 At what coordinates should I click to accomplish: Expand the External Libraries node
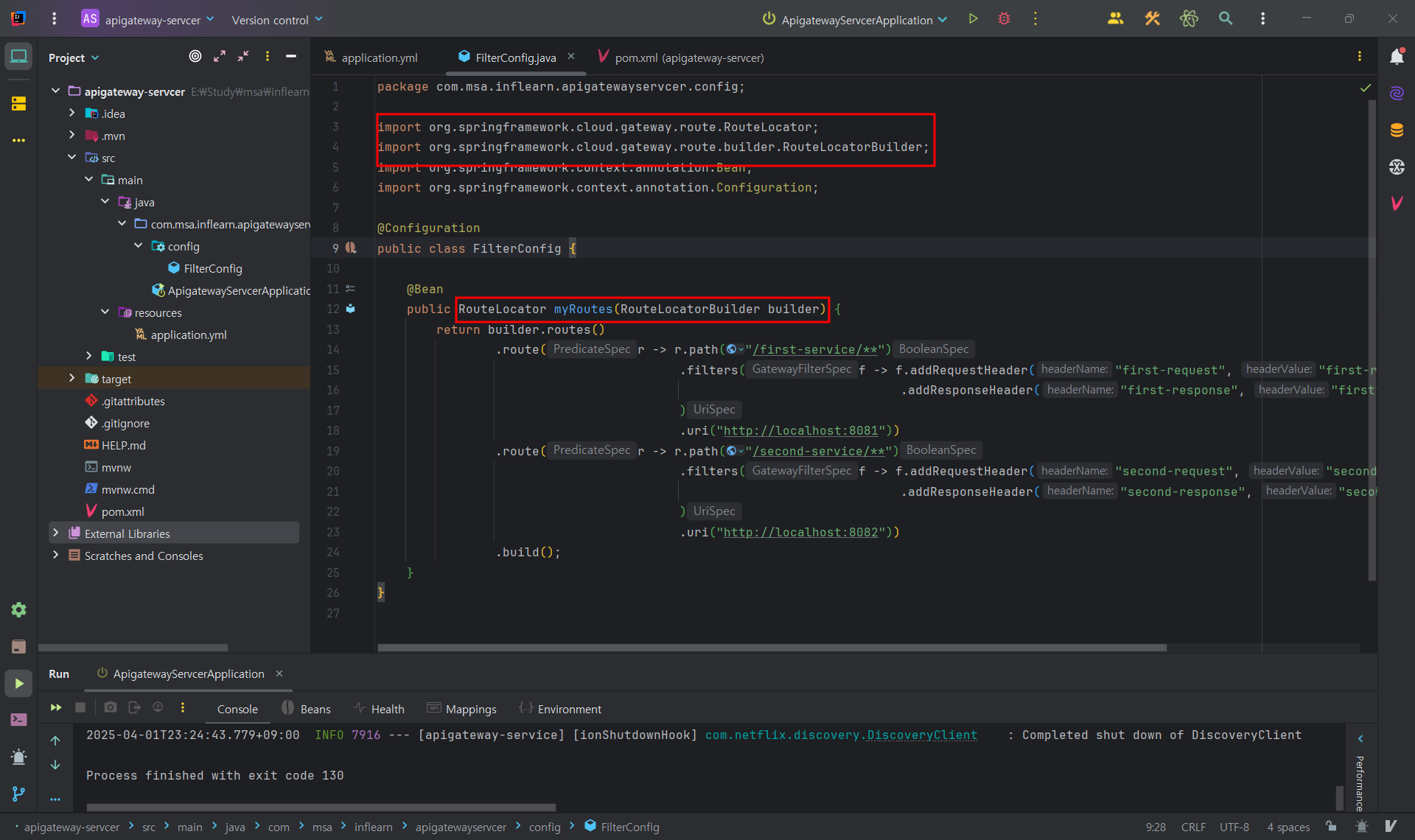click(x=56, y=533)
